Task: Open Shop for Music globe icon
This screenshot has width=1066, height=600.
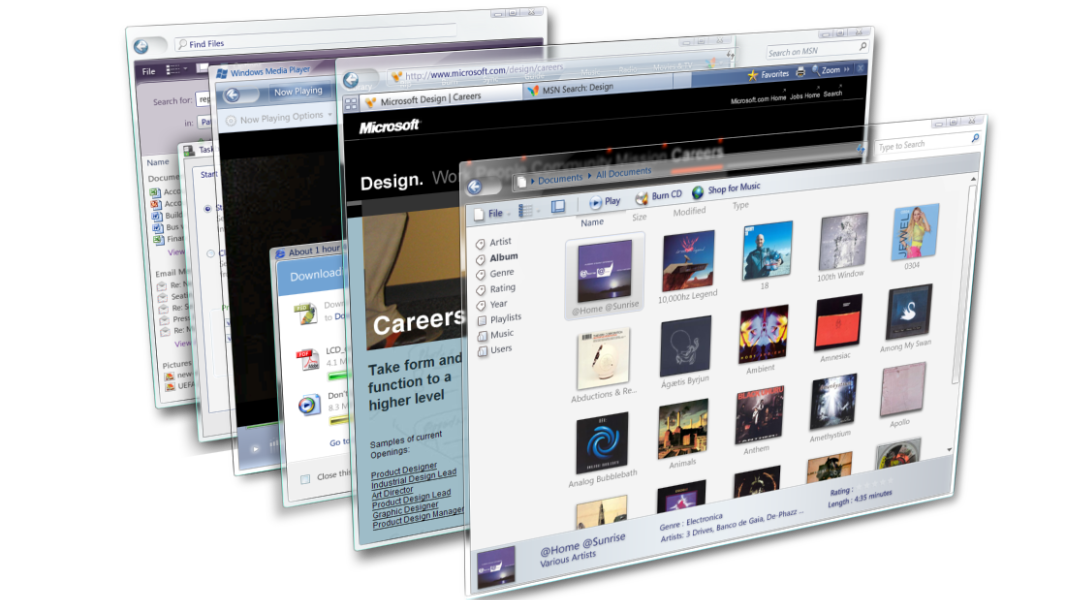Action: (697, 191)
